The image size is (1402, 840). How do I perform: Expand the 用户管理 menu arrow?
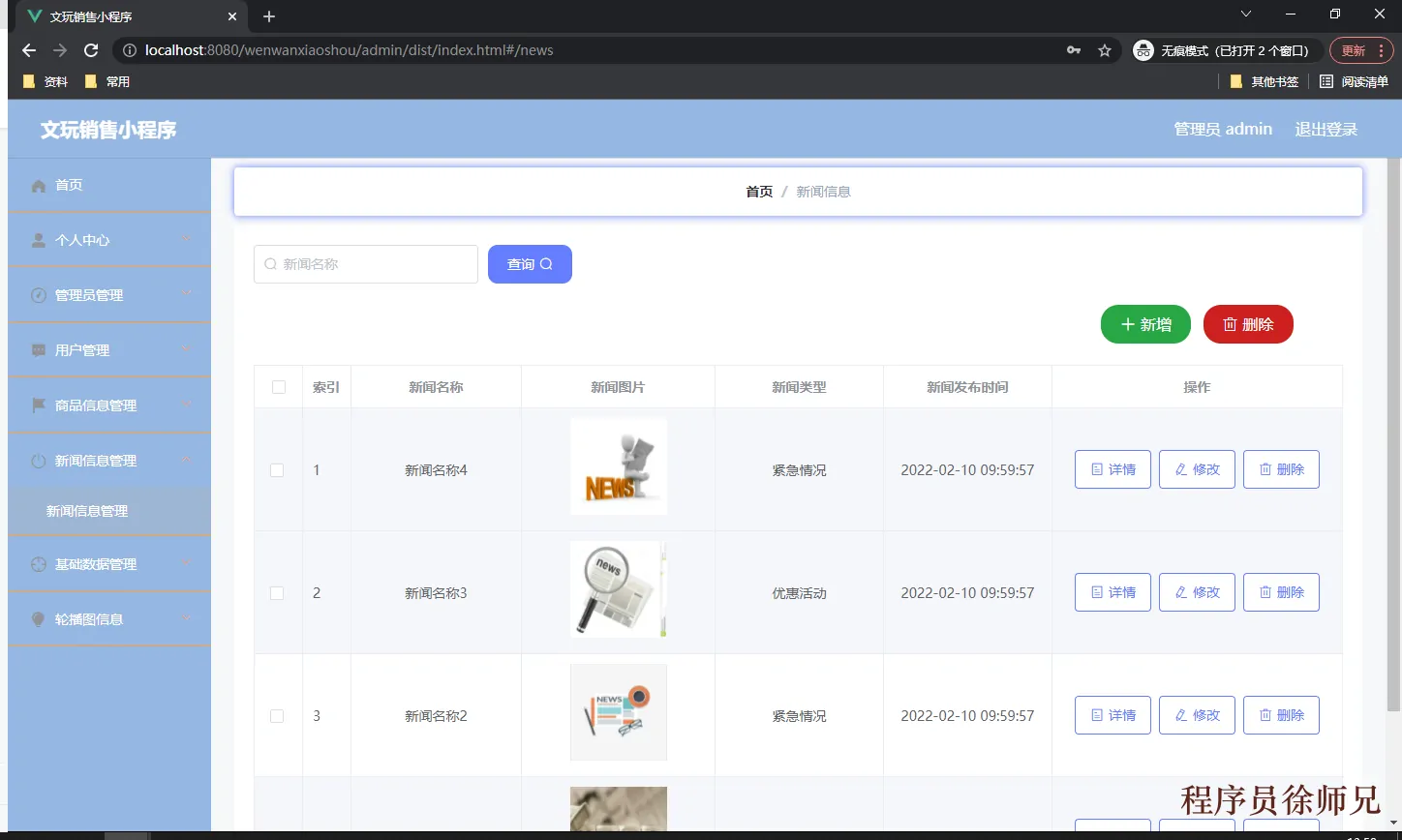[187, 349]
